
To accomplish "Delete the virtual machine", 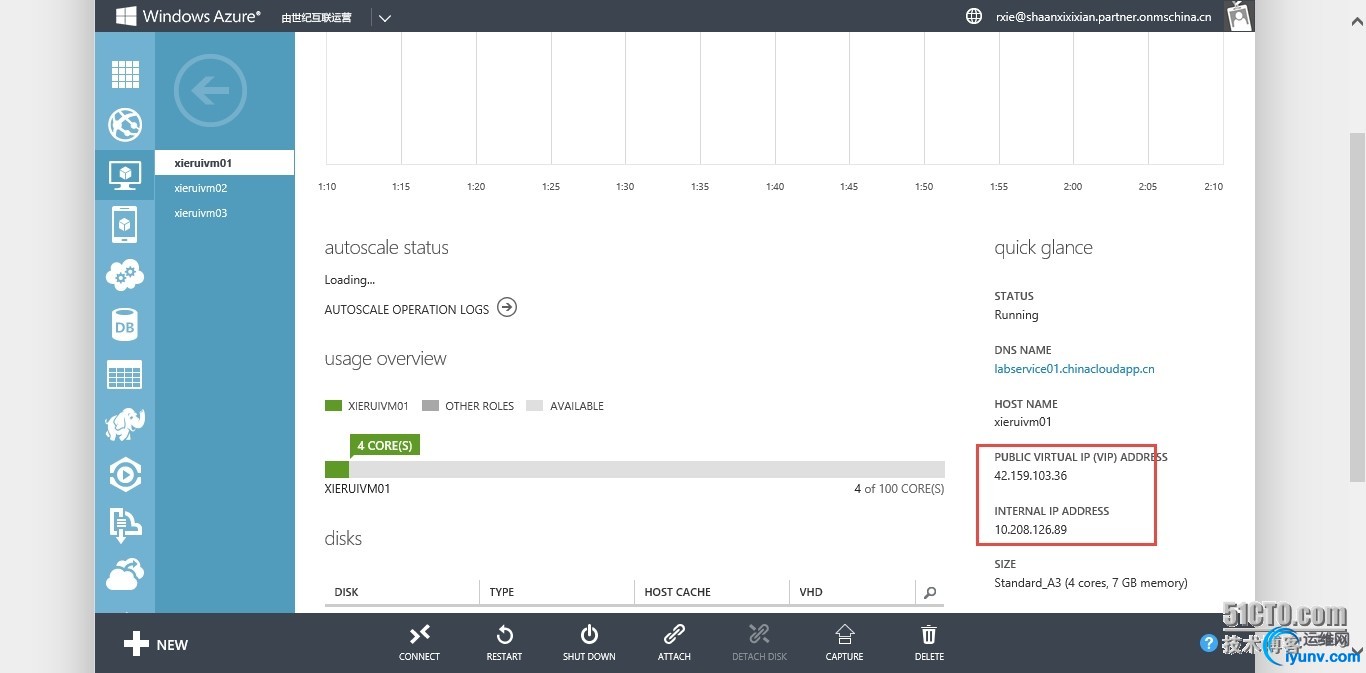I will pyautogui.click(x=929, y=641).
